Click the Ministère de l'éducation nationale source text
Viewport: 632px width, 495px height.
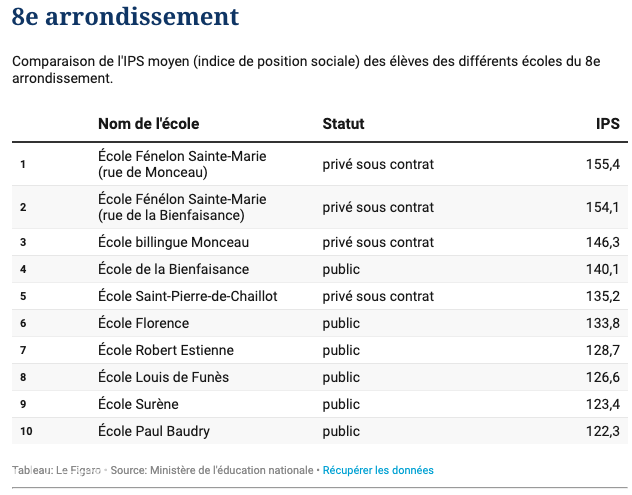[232, 470]
